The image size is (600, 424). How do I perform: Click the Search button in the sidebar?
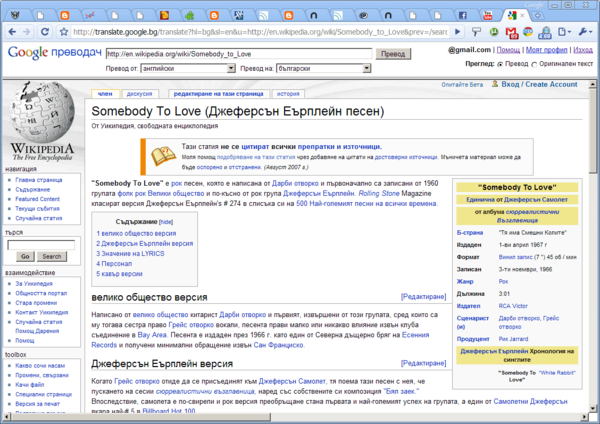52,256
